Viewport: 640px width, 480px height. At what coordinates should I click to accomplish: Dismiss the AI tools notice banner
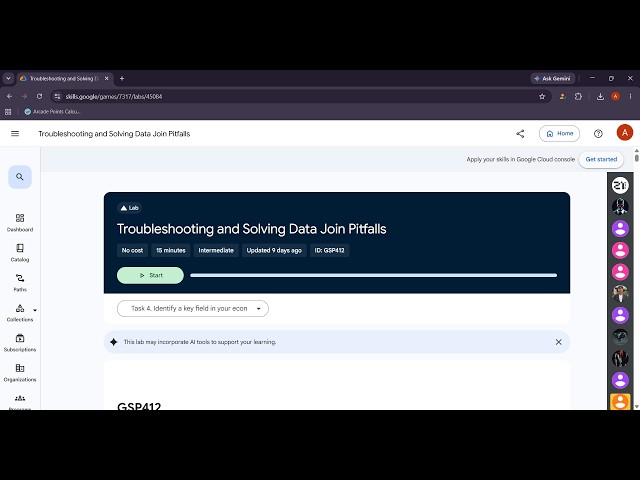558,342
